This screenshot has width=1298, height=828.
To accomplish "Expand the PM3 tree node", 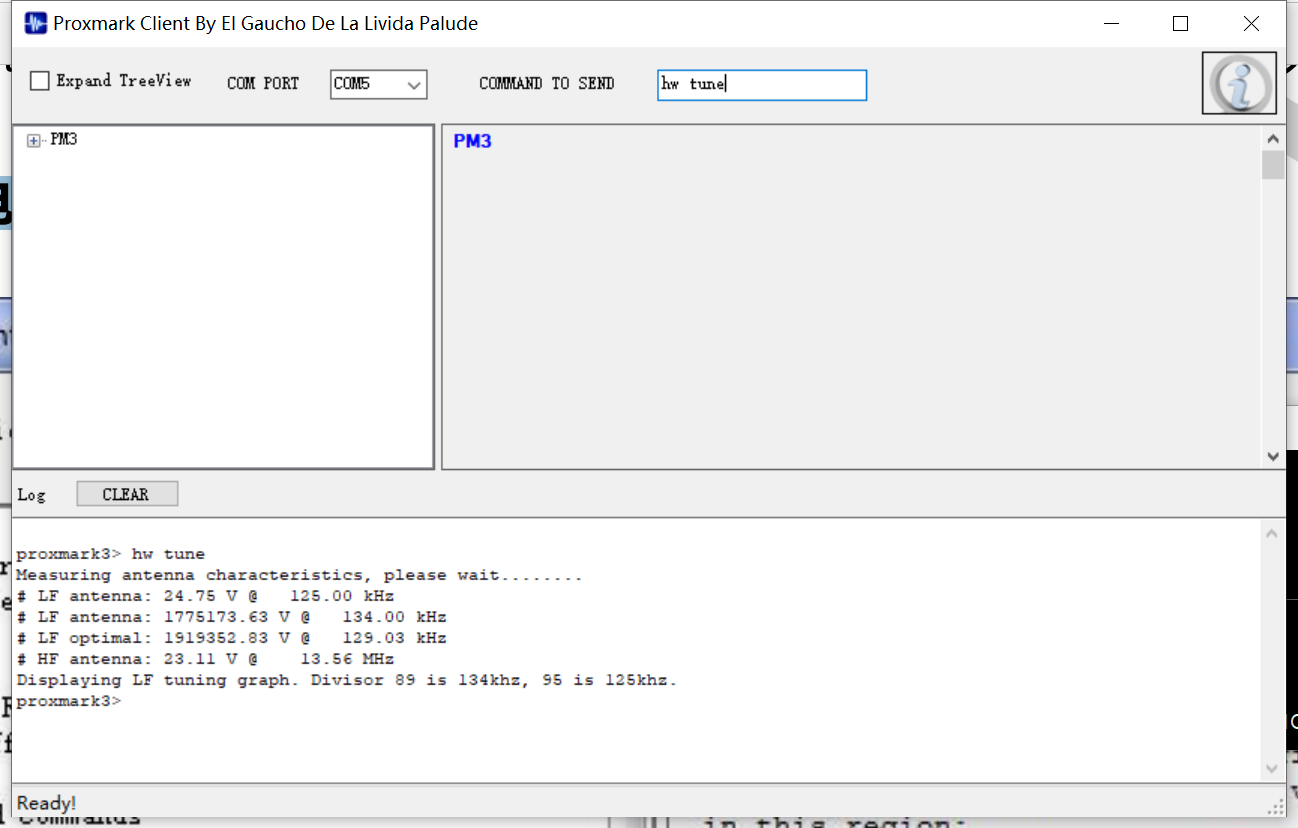I will point(34,141).
